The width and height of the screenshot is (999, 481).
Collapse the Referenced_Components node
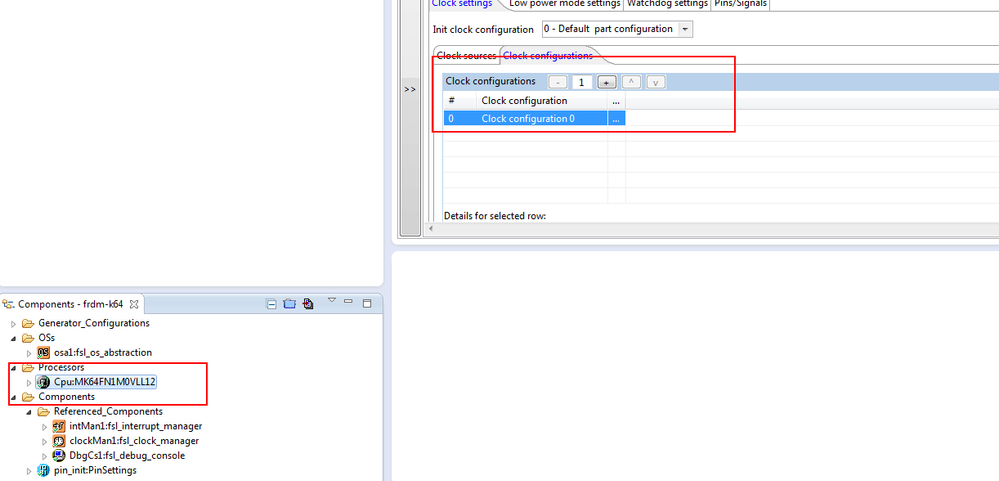(x=29, y=412)
